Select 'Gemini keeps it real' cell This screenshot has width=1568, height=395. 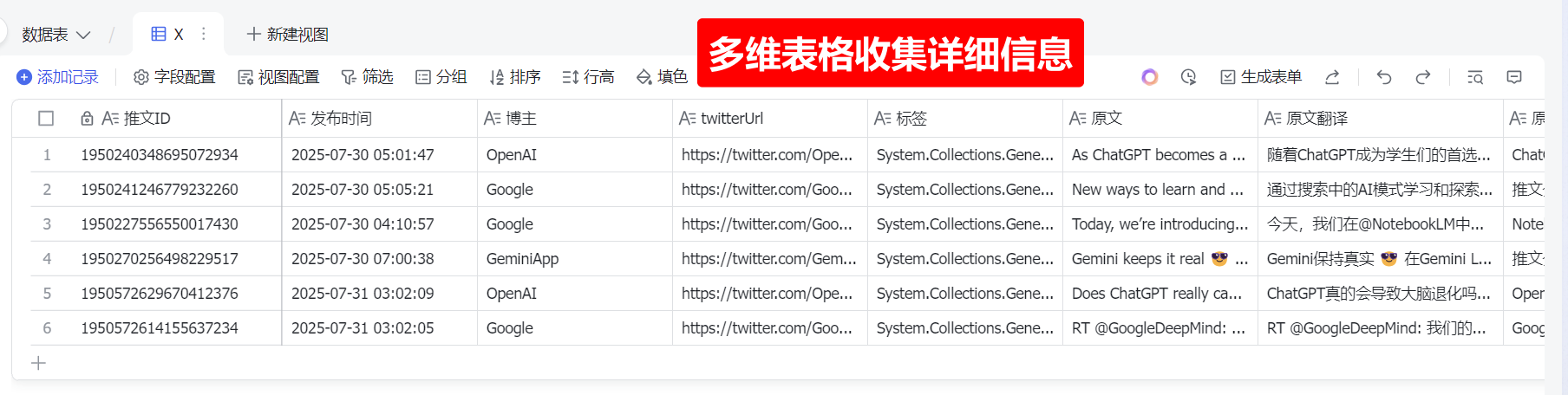pyautogui.click(x=1160, y=259)
